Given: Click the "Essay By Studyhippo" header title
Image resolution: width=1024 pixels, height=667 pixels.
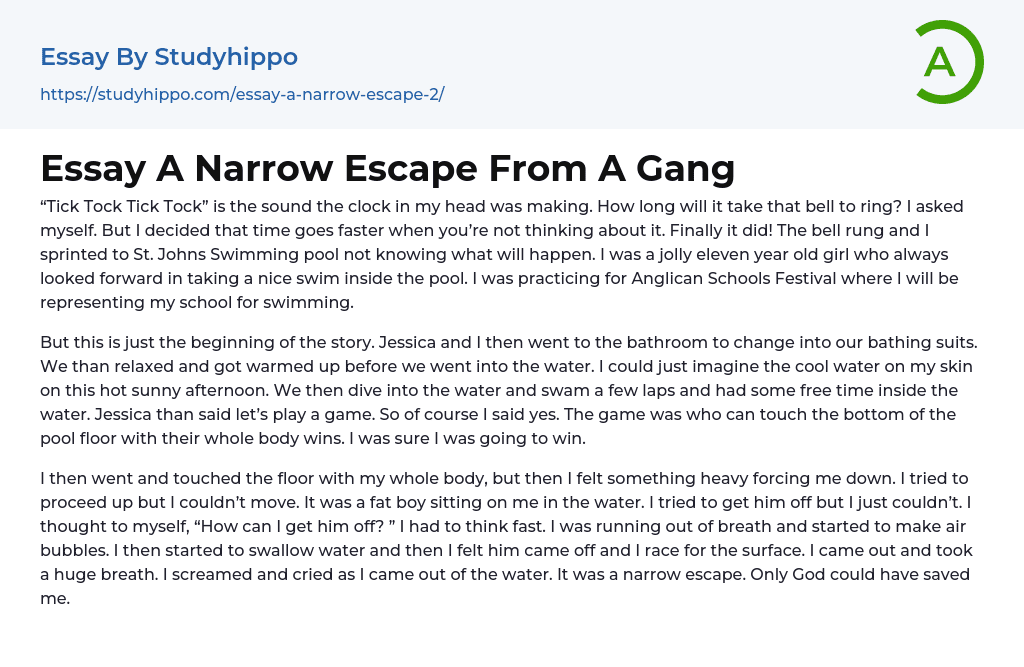Looking at the screenshot, I should 169,57.
